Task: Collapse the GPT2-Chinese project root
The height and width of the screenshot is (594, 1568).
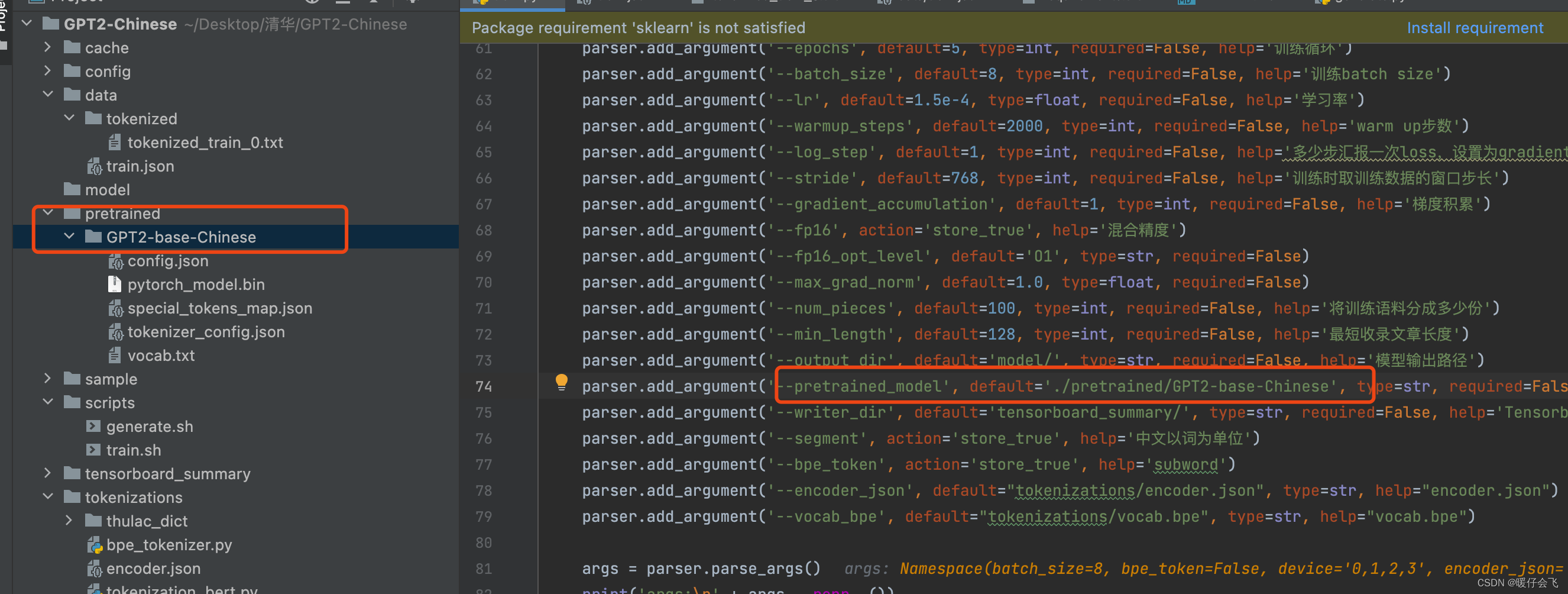Action: (27, 24)
